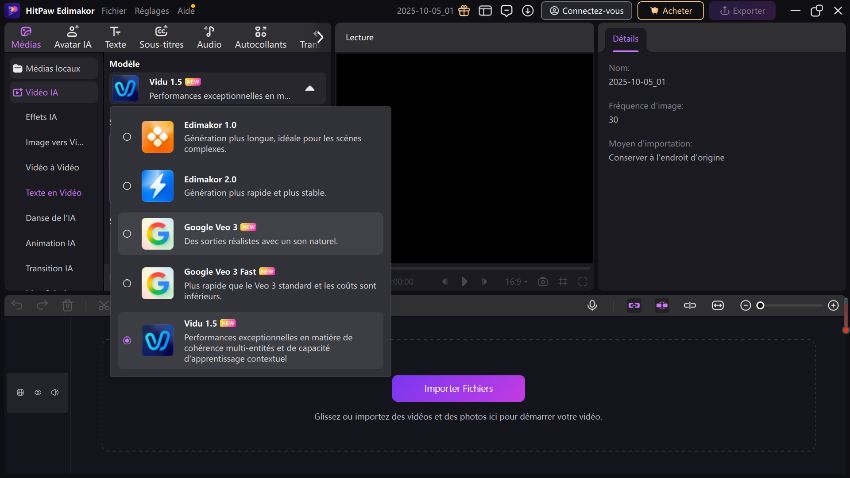Select Google Veo 3 Fast radio button
Screen dimensions: 850x478
tap(127, 283)
